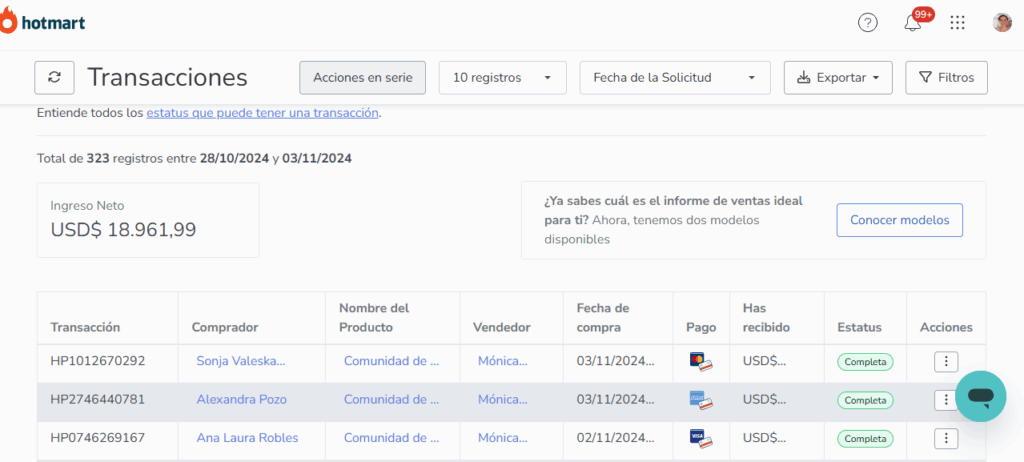Open Comunidad de product link for Alexandra Pozo row
Image resolution: width=1024 pixels, height=462 pixels.
tap(391, 399)
